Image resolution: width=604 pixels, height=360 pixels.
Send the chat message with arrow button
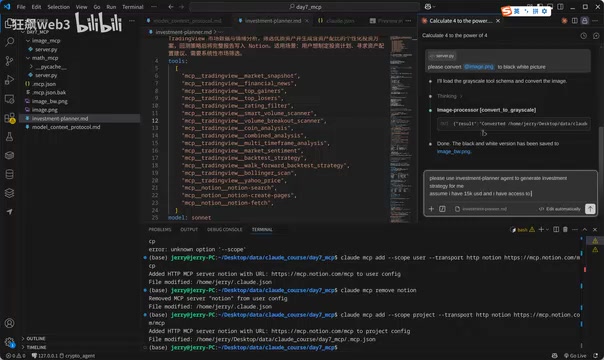[590, 209]
